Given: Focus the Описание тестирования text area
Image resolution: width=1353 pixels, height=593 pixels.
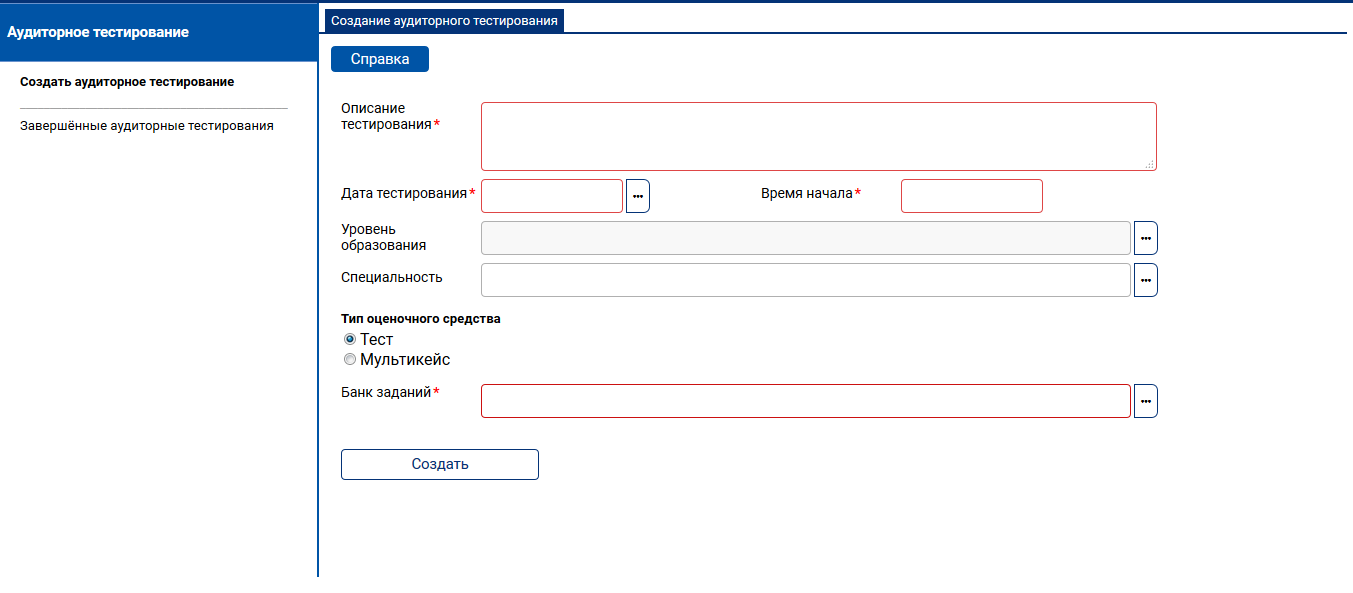Looking at the screenshot, I should (818, 136).
